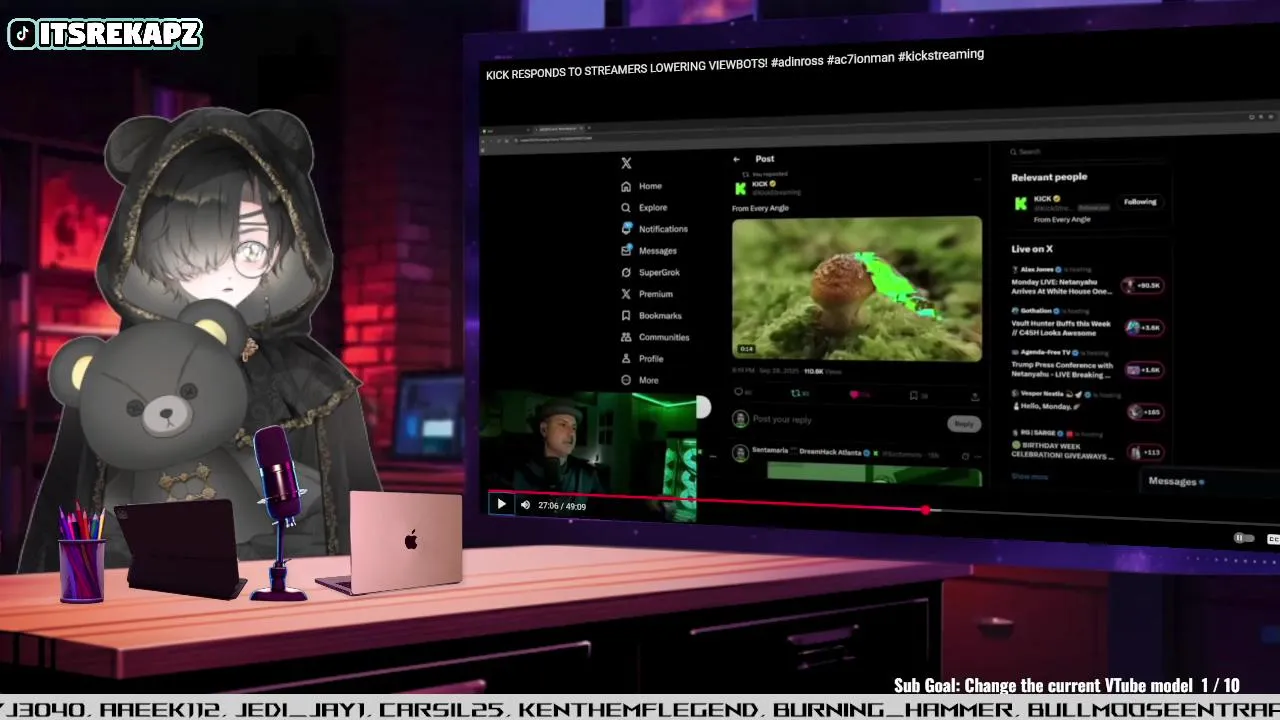Click Show more under Live on X
1280x720 pixels.
click(1030, 476)
